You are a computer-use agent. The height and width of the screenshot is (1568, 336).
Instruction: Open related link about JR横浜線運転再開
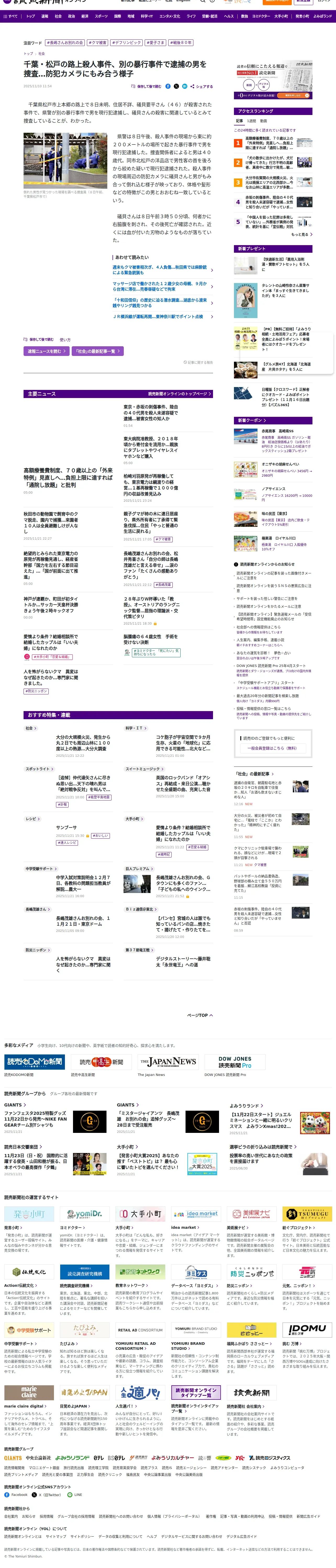coord(163,316)
